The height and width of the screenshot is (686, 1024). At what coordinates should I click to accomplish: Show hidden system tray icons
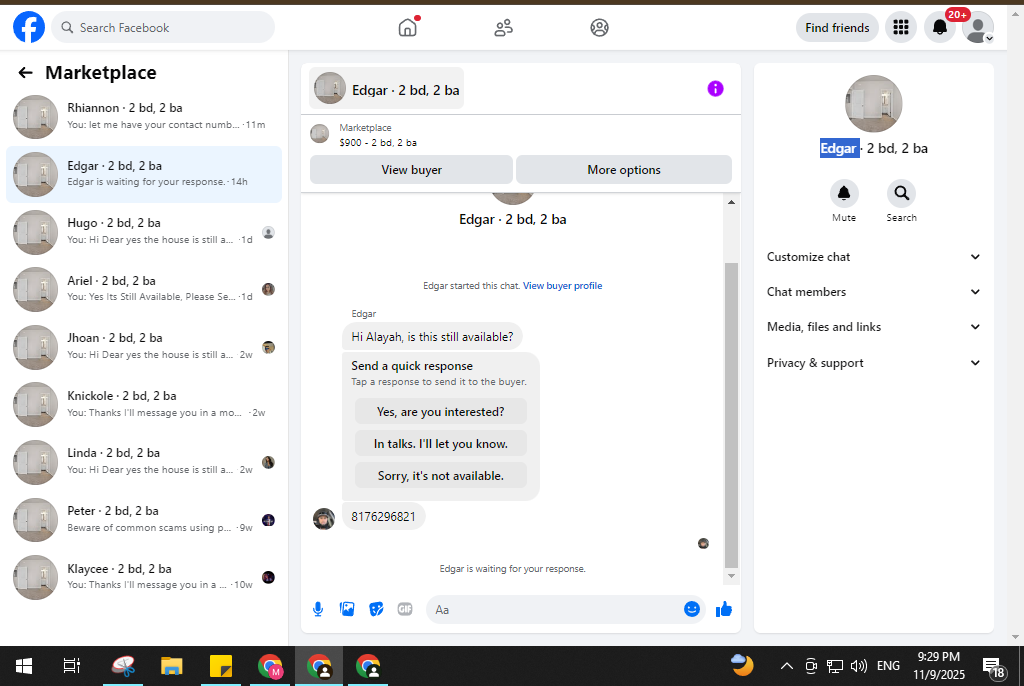point(787,666)
